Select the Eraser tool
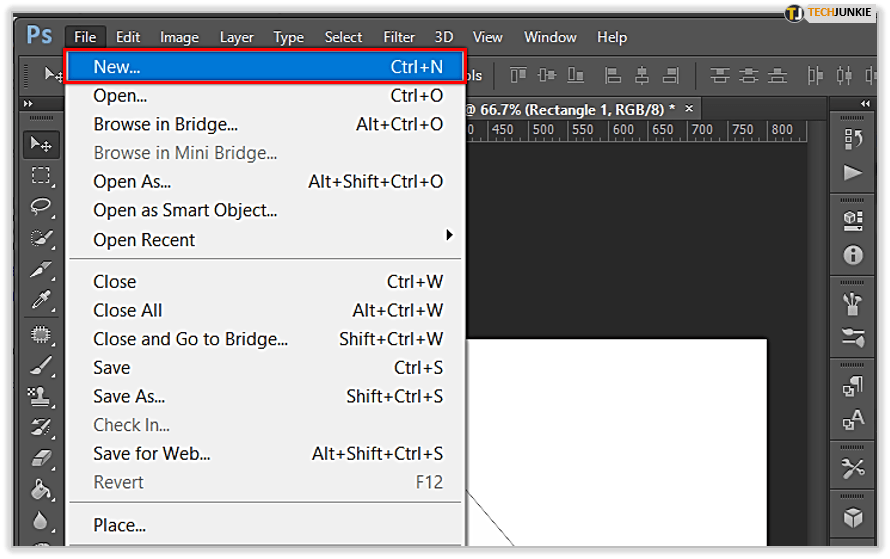This screenshot has width=890, height=559. pyautogui.click(x=41, y=458)
